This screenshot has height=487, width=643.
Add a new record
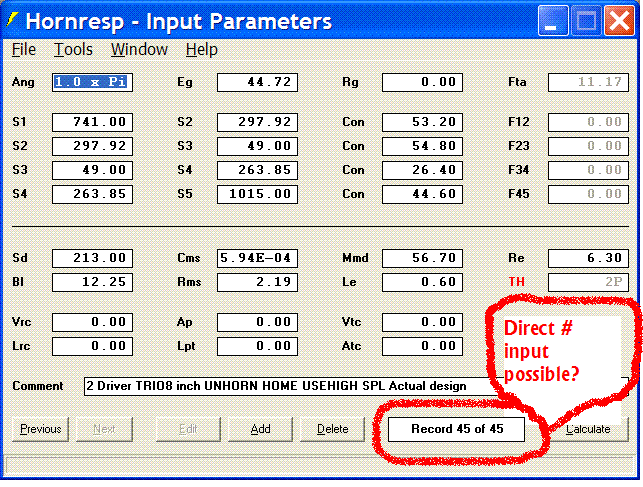260,429
